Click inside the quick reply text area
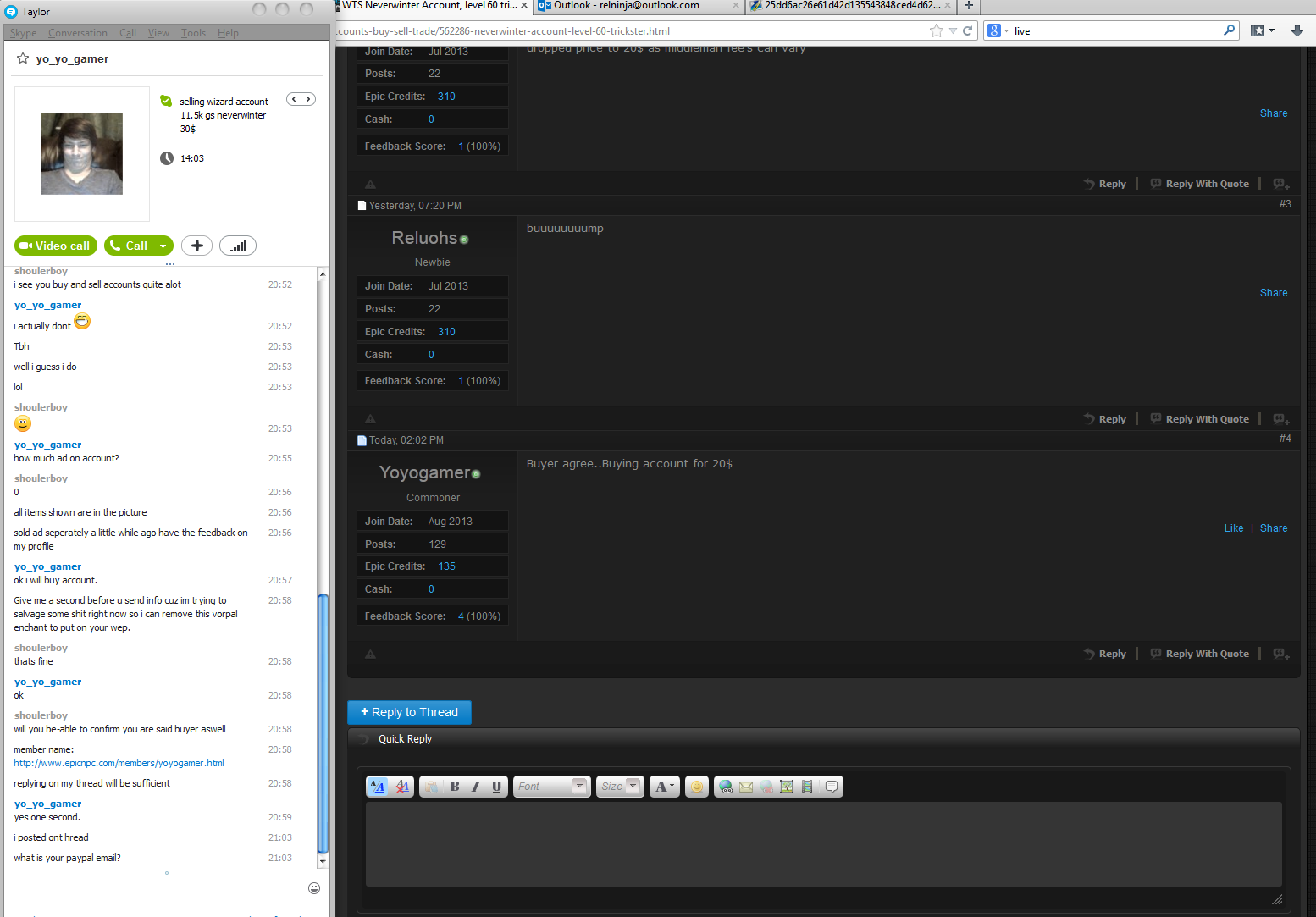 tap(823, 844)
